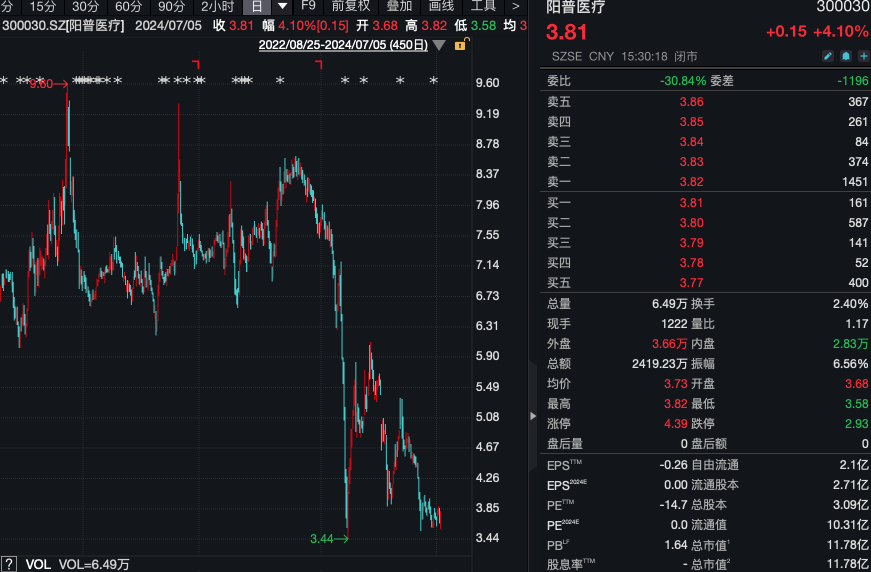Click the 9.19 axis price label
This screenshot has width=871, height=572.
tap(488, 114)
